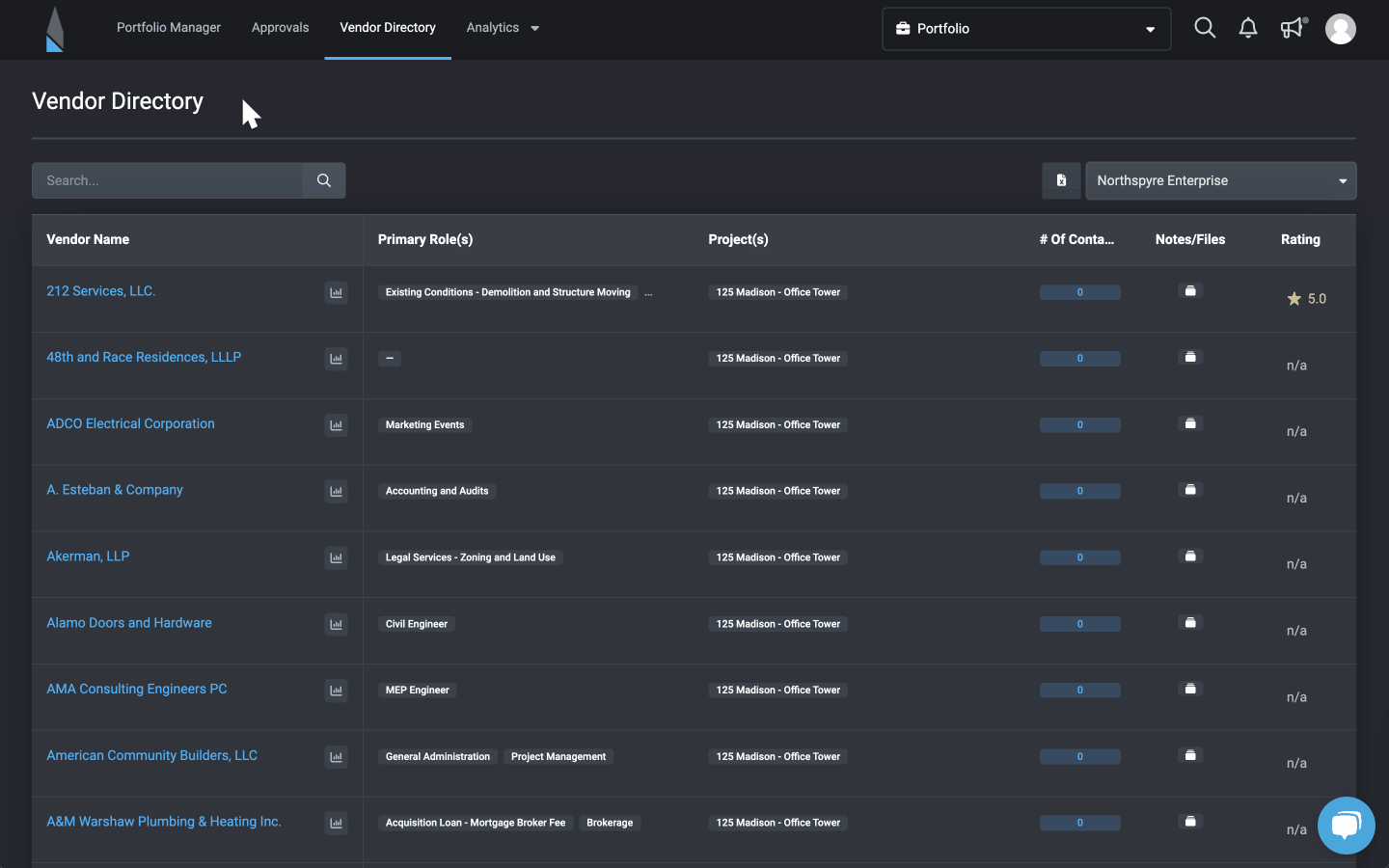Open analytics chart for American Community Builders
The image size is (1389, 868).
[336, 757]
